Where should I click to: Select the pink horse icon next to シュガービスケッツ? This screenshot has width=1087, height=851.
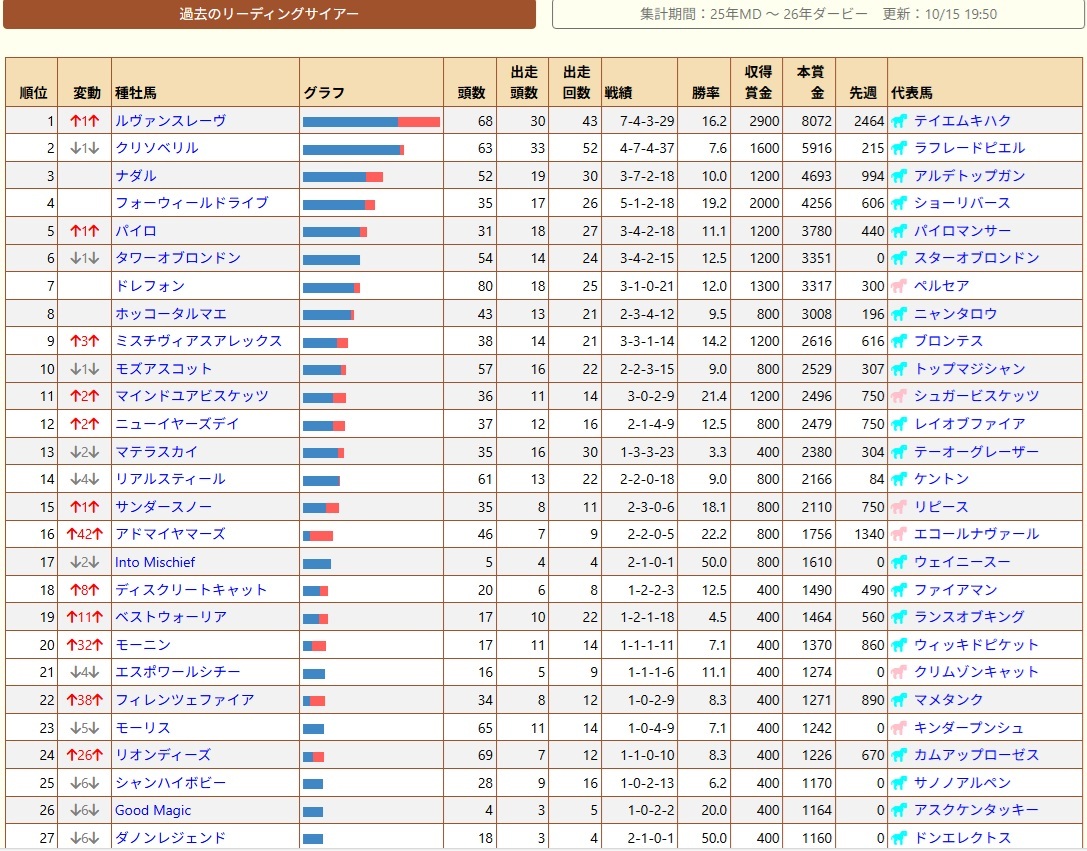point(899,396)
